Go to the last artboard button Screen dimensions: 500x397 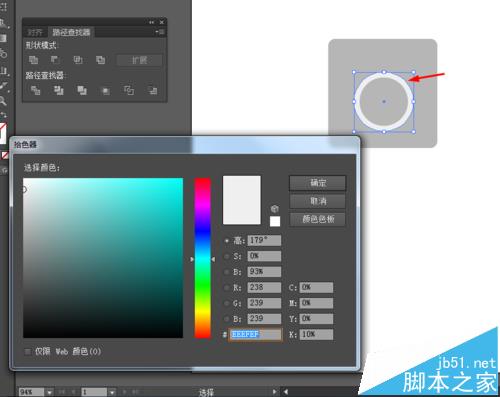(135, 392)
